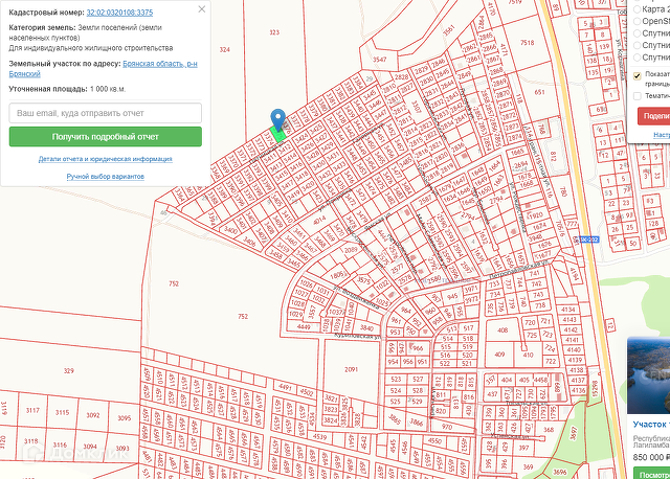The image size is (670, 479).
Task: Click the 850 000 ₽ ad price
Action: click(652, 457)
